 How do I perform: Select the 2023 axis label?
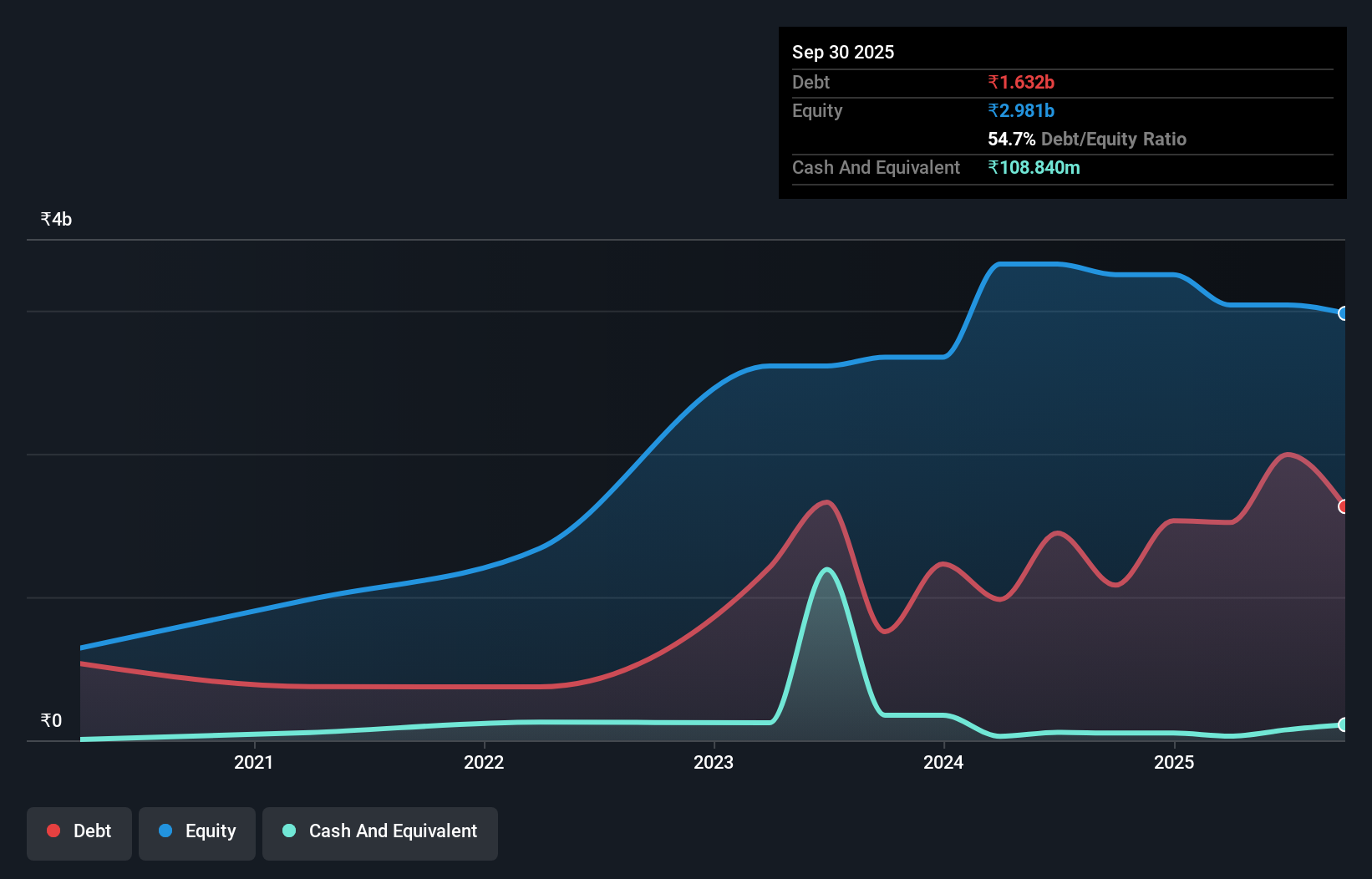(x=713, y=762)
